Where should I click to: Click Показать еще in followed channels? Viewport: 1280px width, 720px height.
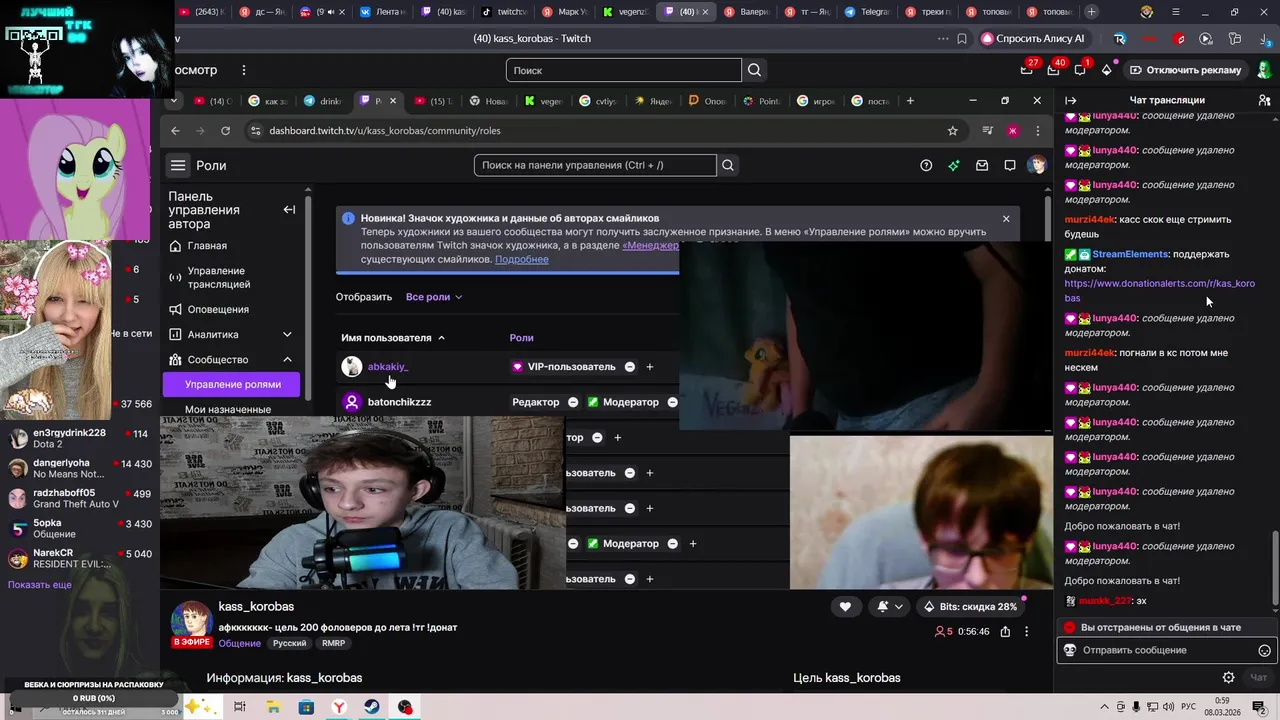[40, 585]
